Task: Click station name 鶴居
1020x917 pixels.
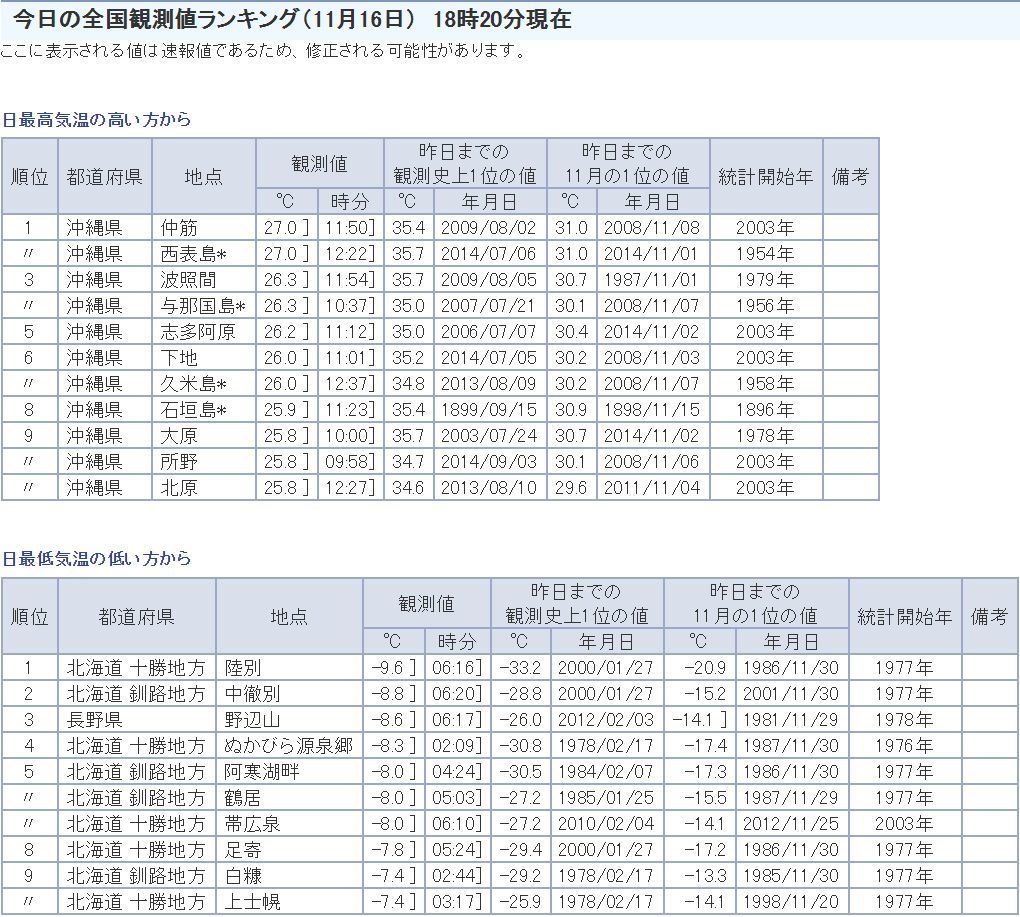Action: click(x=243, y=798)
